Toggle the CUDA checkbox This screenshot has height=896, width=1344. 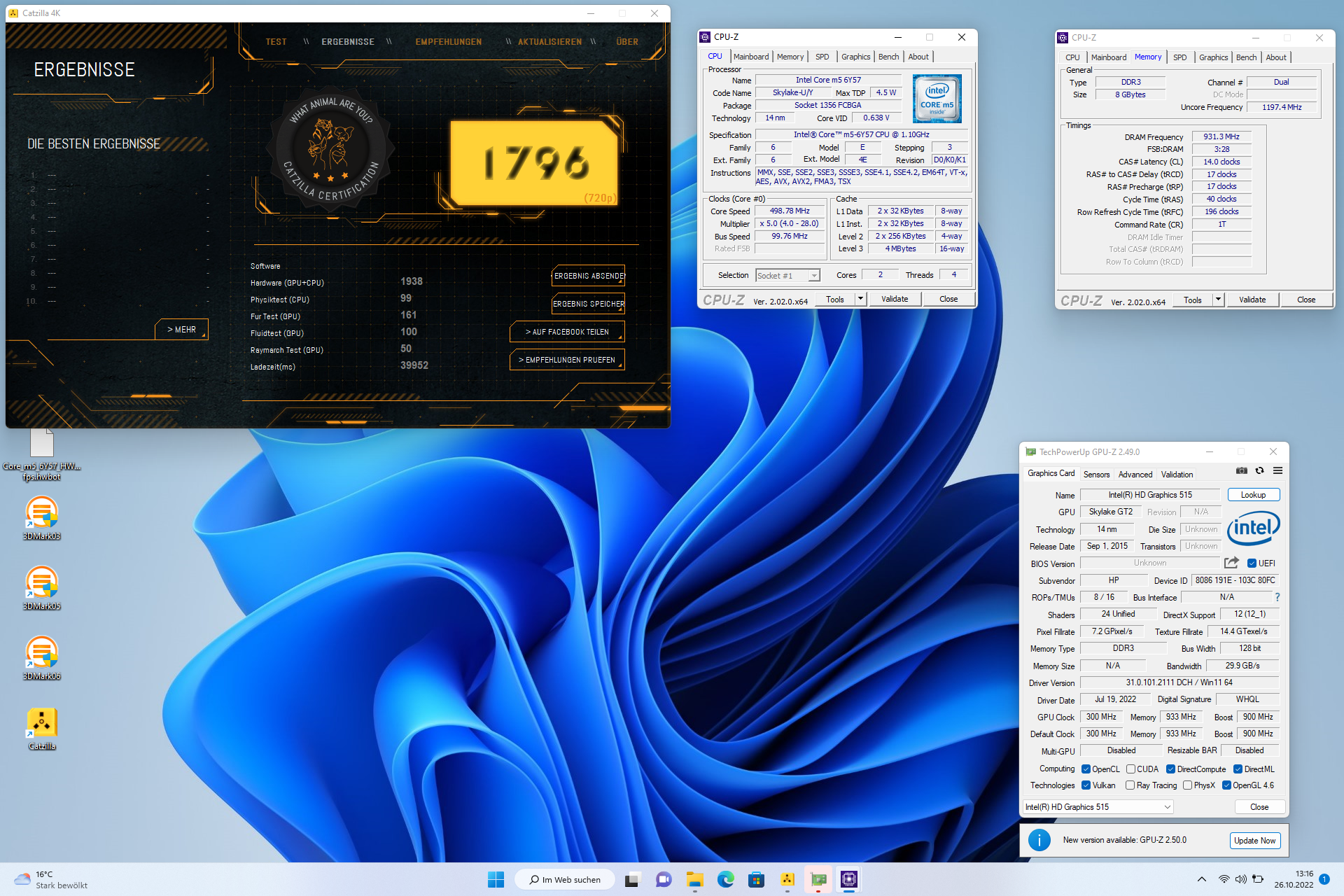click(x=1130, y=769)
